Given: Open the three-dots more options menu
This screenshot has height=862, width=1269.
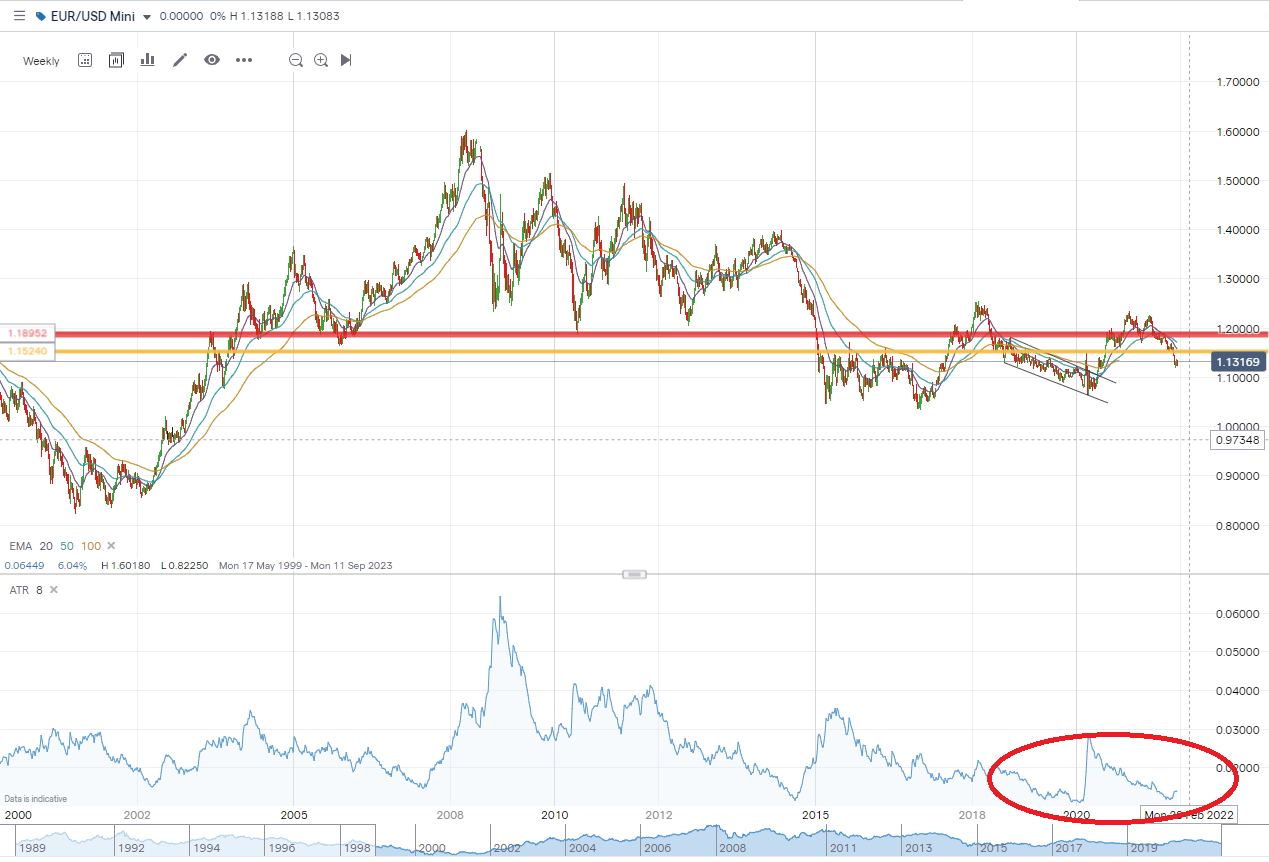Looking at the screenshot, I should (x=244, y=60).
